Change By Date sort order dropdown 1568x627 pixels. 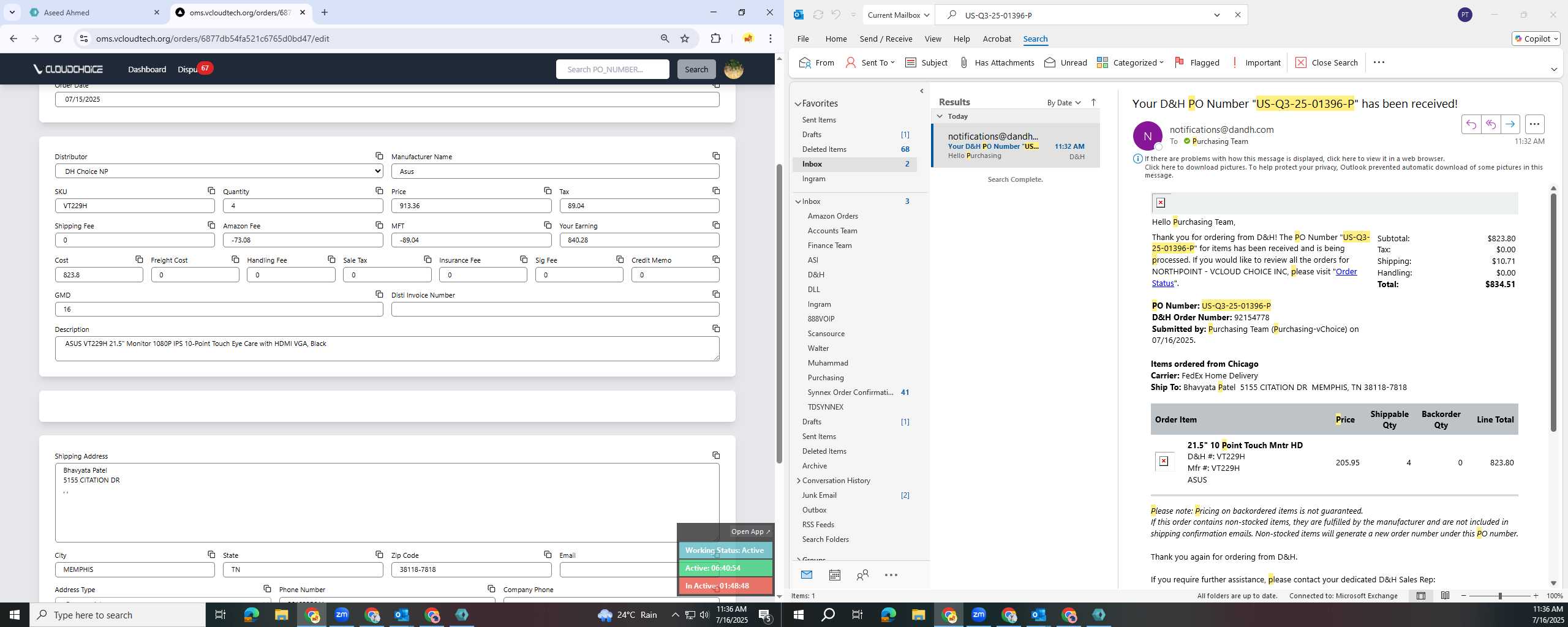pos(1064,102)
